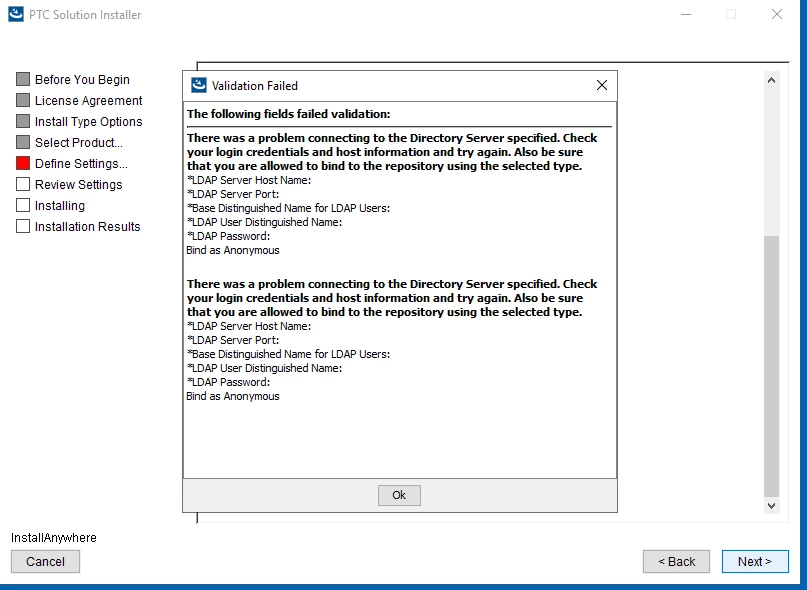Click the red Define Settings step indicator
This screenshot has height=590, width=807.
(23, 163)
